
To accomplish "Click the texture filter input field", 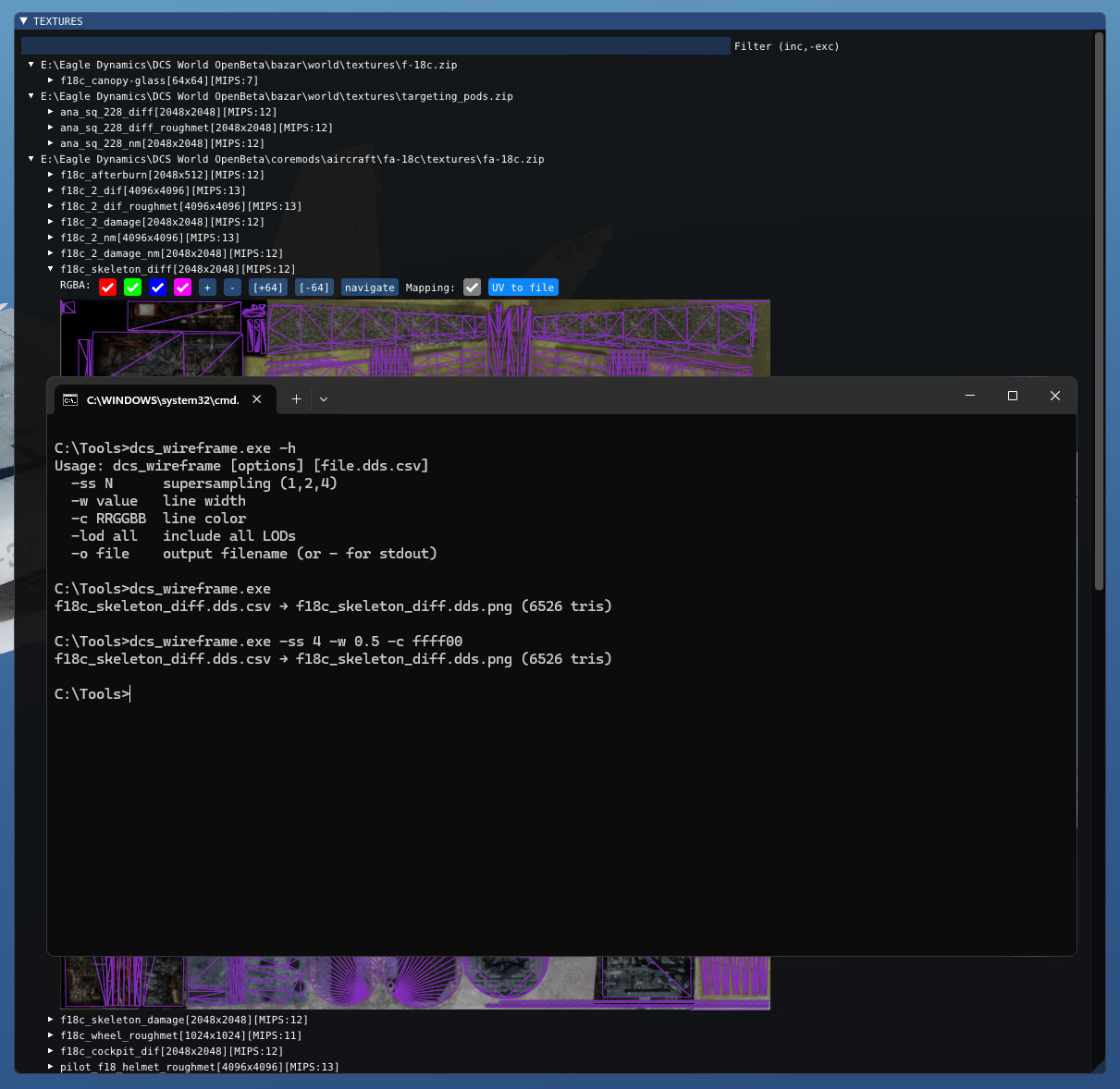I will [375, 46].
